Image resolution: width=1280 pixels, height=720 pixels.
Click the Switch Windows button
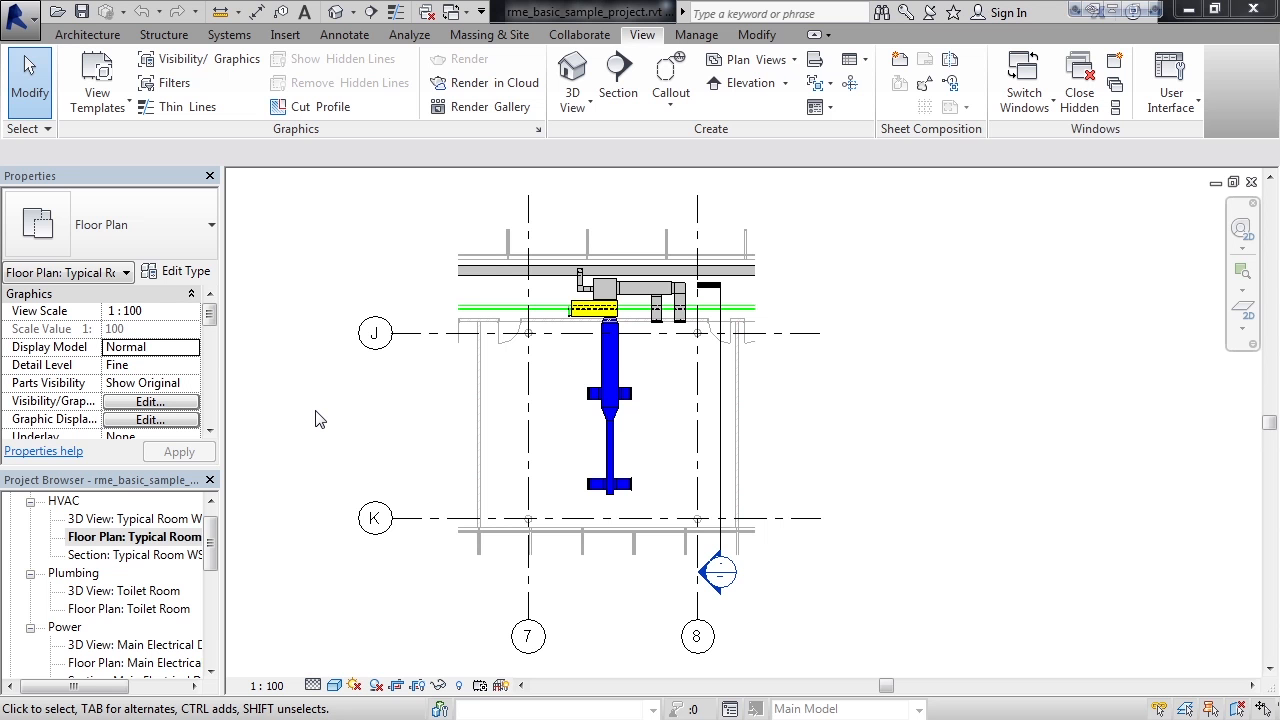click(1024, 83)
